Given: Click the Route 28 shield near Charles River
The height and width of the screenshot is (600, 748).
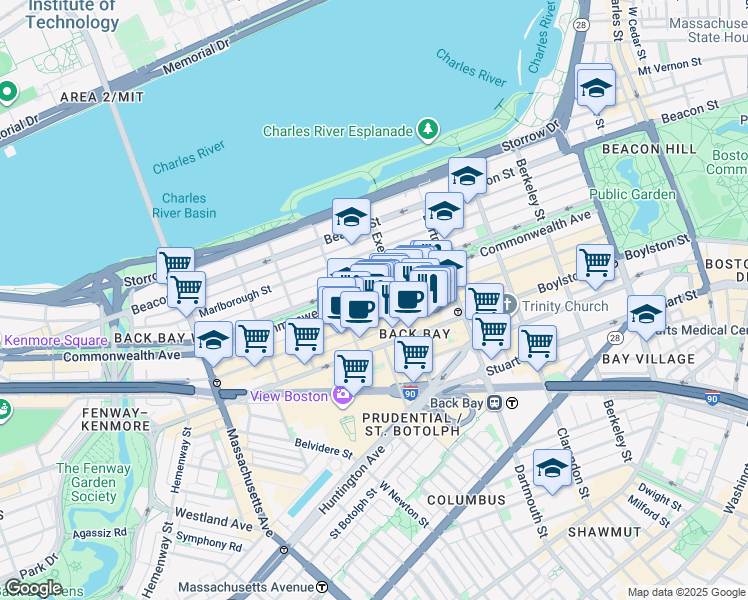Looking at the screenshot, I should (x=581, y=25).
